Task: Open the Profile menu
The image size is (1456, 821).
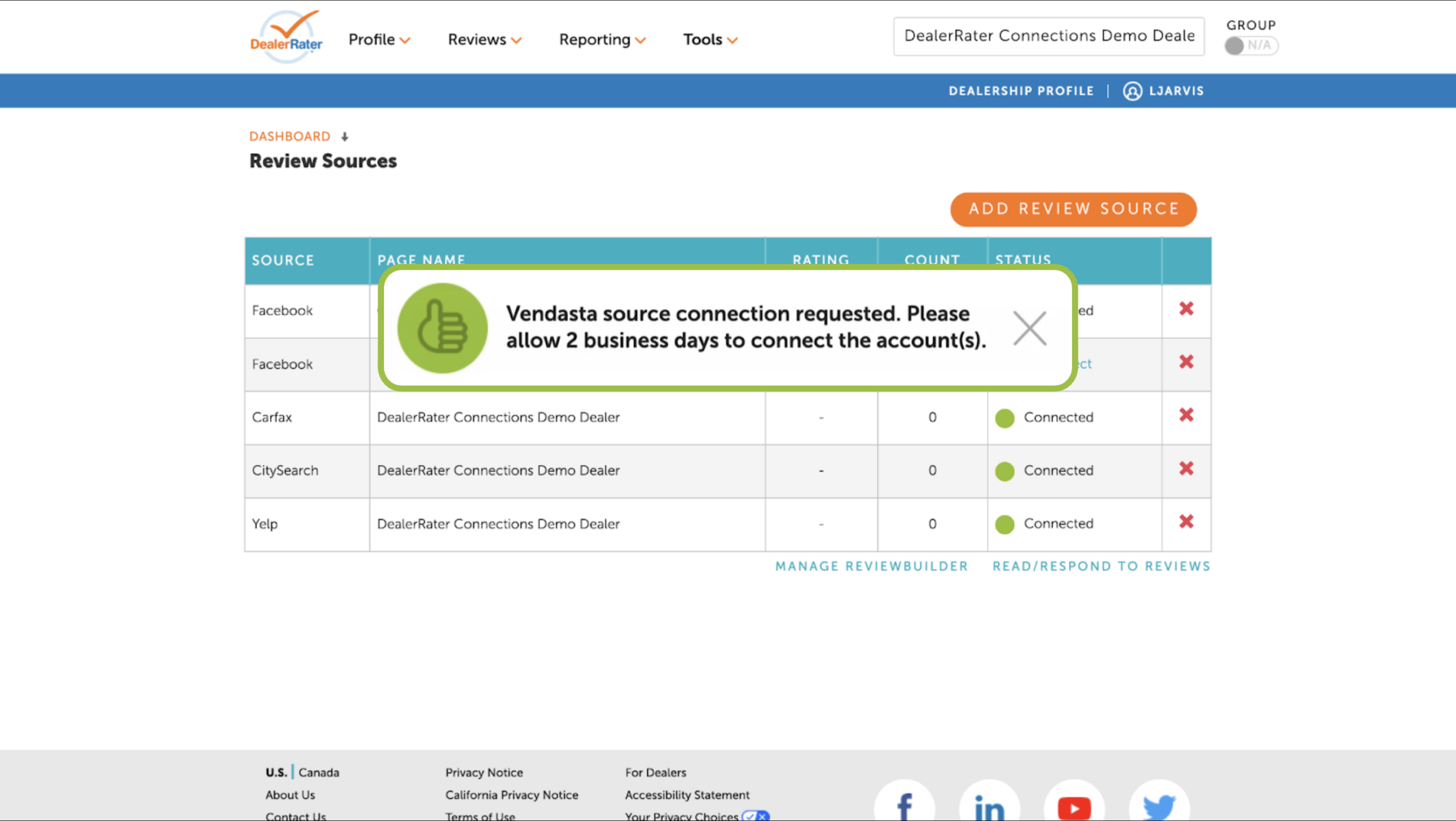Action: (x=379, y=39)
